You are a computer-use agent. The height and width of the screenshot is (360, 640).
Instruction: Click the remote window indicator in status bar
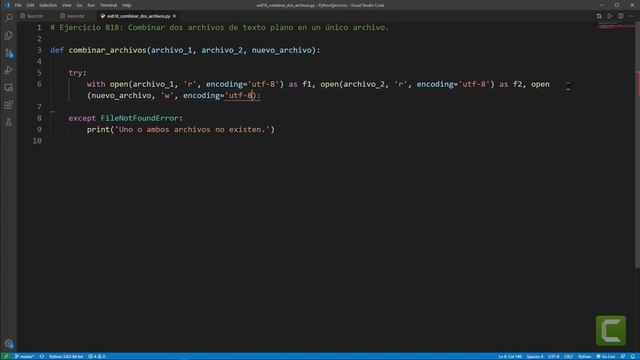(x=6, y=356)
